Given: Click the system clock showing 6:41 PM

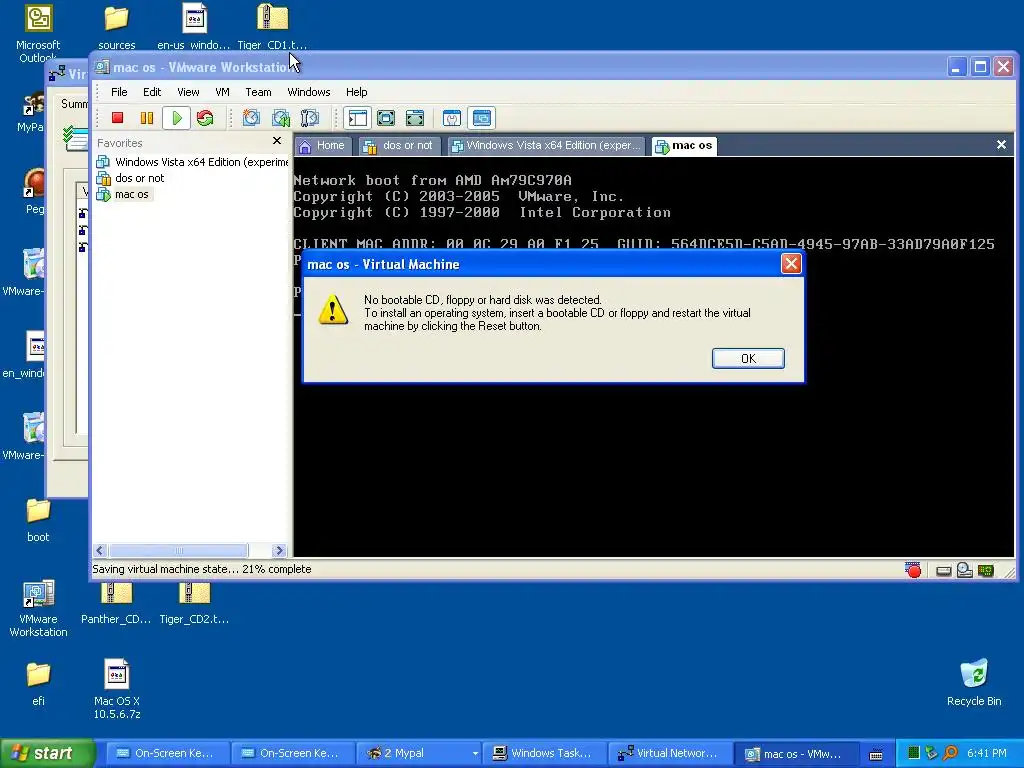Looking at the screenshot, I should coord(987,754).
